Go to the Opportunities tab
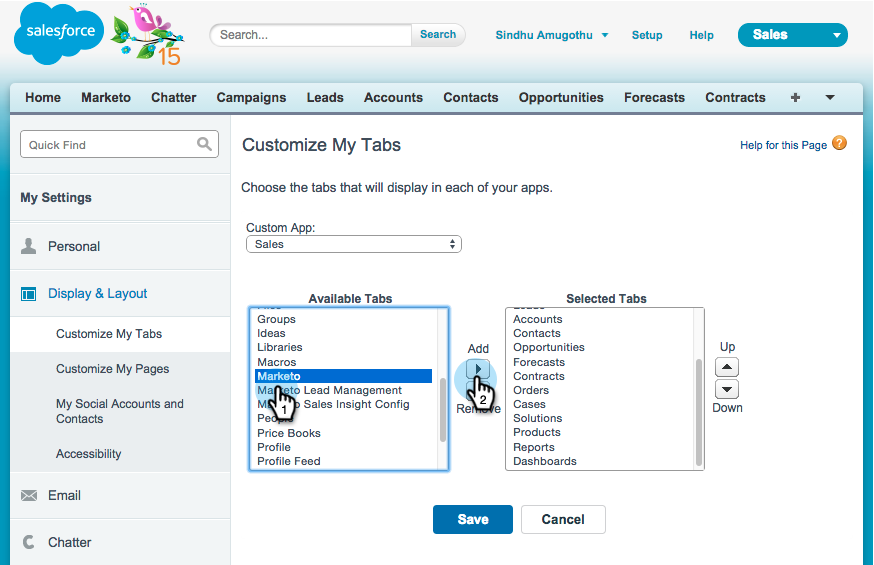 pos(561,98)
